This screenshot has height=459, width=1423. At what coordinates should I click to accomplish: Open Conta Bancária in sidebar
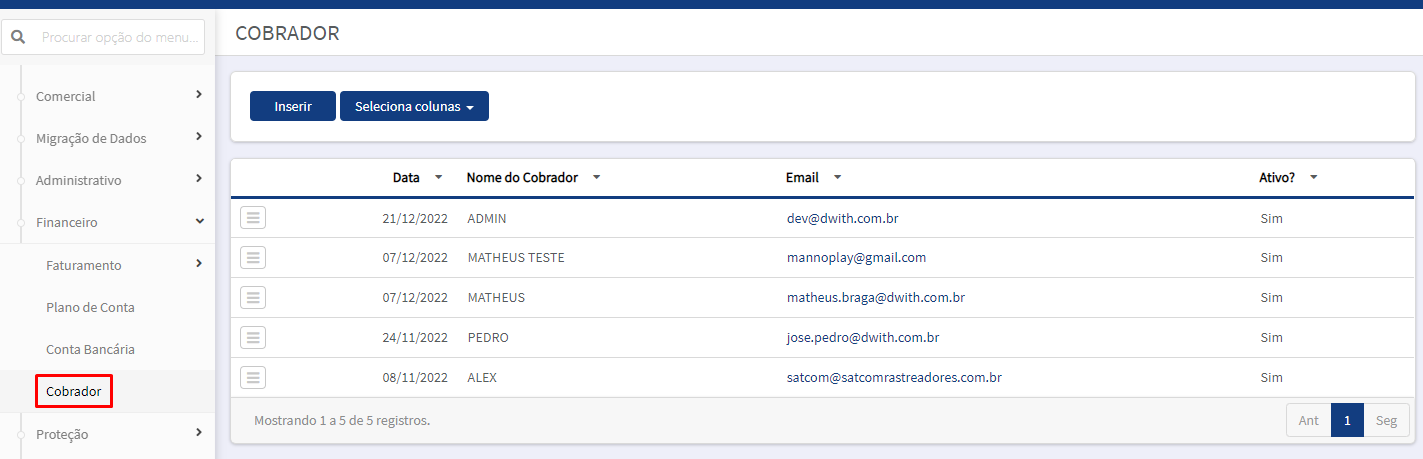(90, 349)
